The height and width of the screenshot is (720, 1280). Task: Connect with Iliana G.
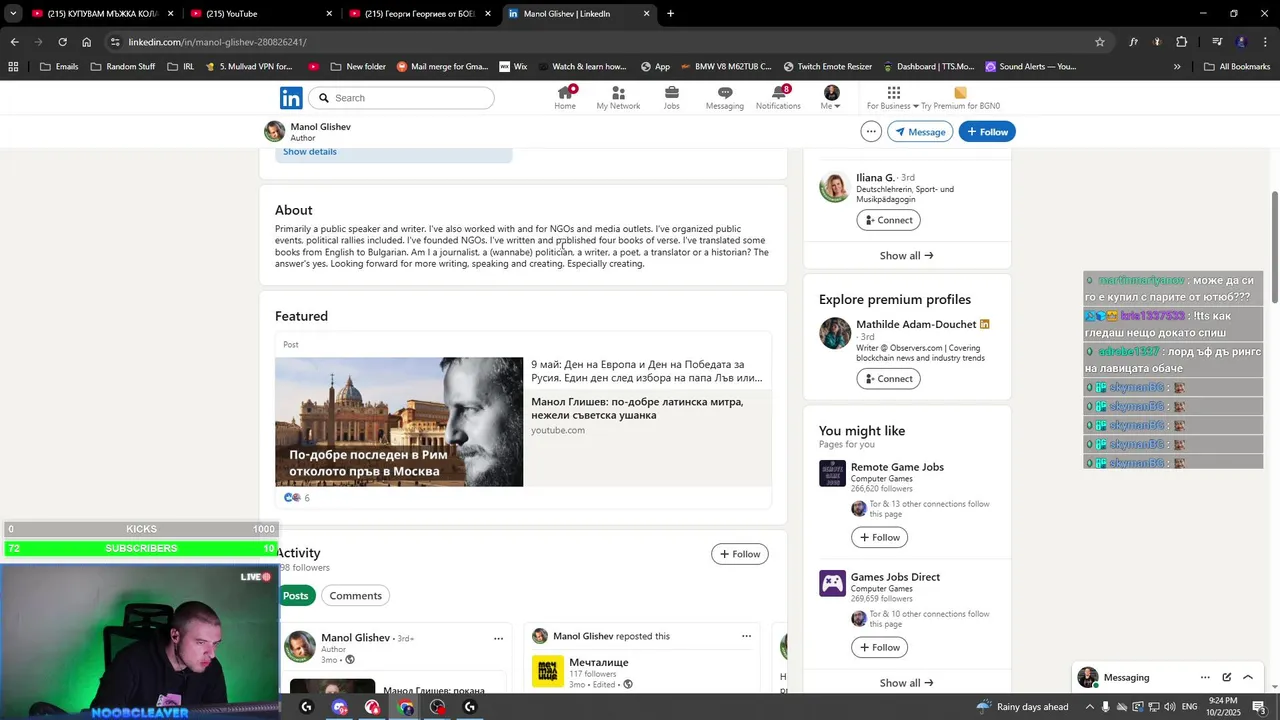[x=889, y=220]
